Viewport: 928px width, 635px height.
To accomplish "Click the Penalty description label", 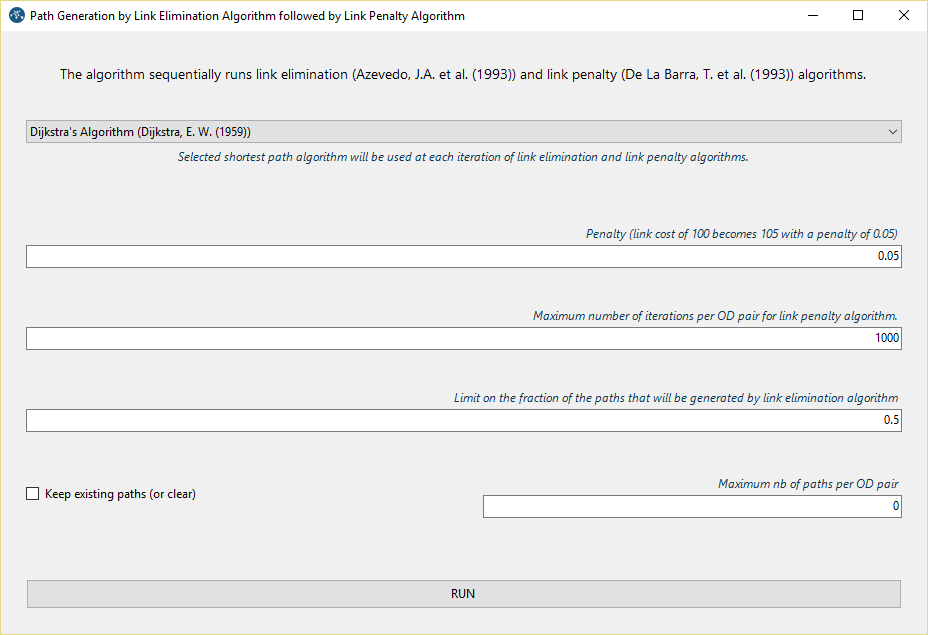I will (x=741, y=234).
